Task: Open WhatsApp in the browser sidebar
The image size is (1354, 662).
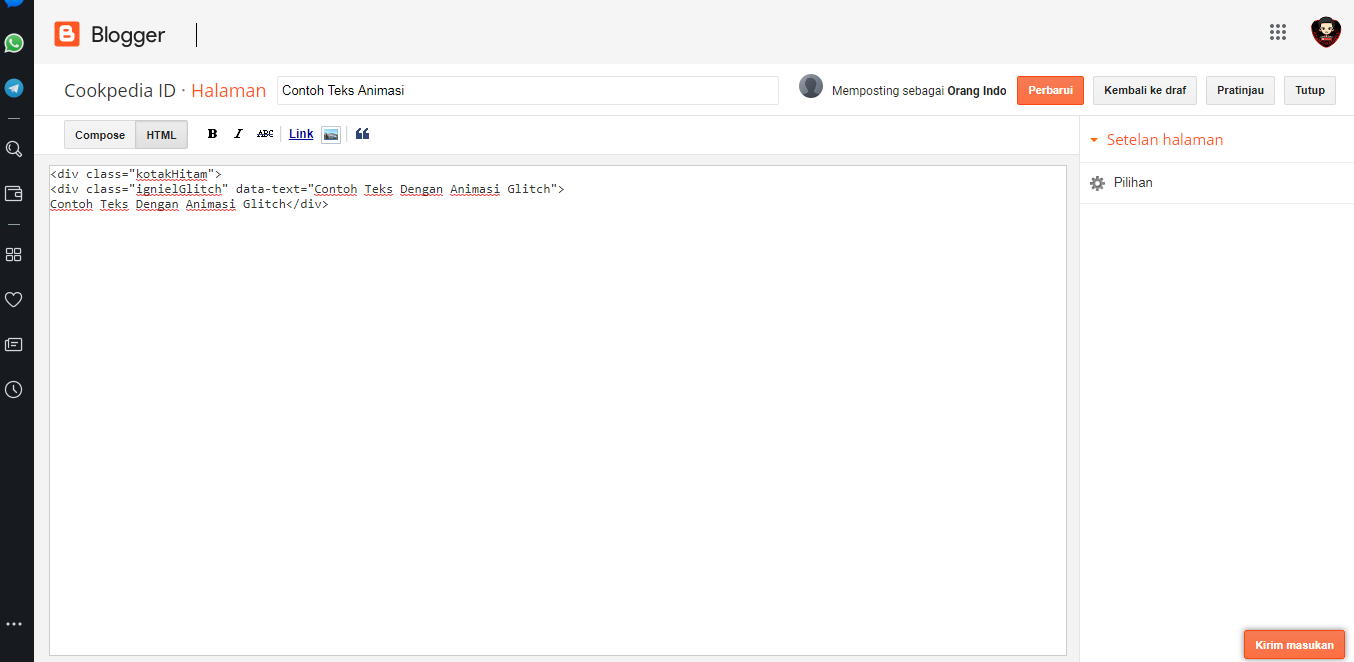Action: coord(14,43)
